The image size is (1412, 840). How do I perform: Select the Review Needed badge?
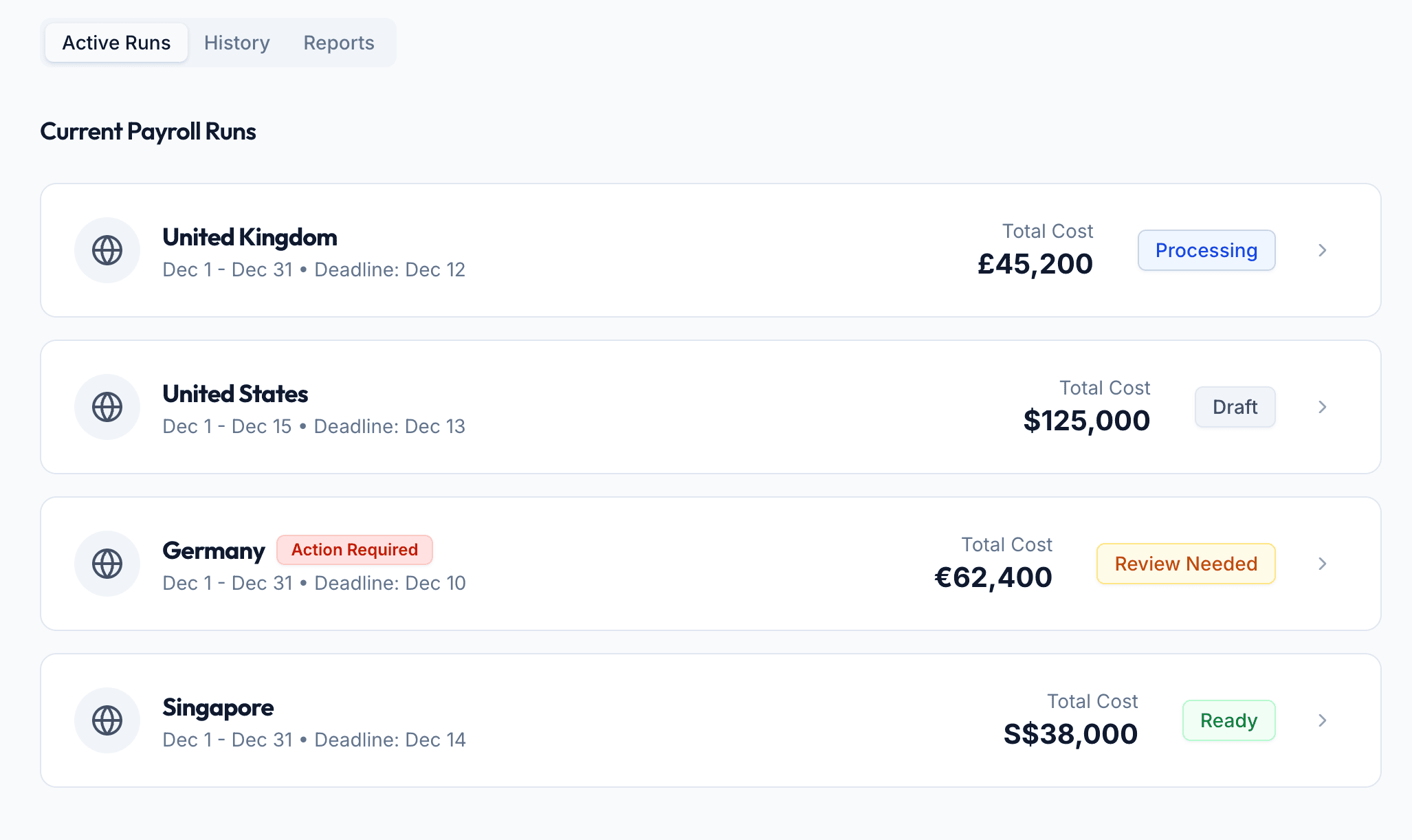click(1185, 564)
